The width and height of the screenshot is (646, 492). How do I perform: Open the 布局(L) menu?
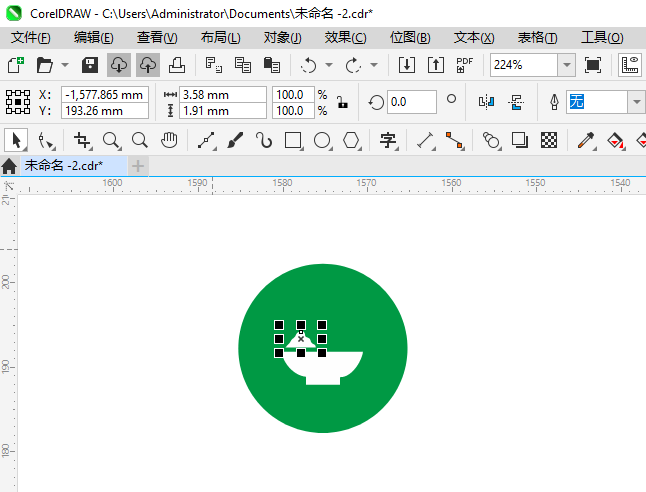(x=220, y=37)
